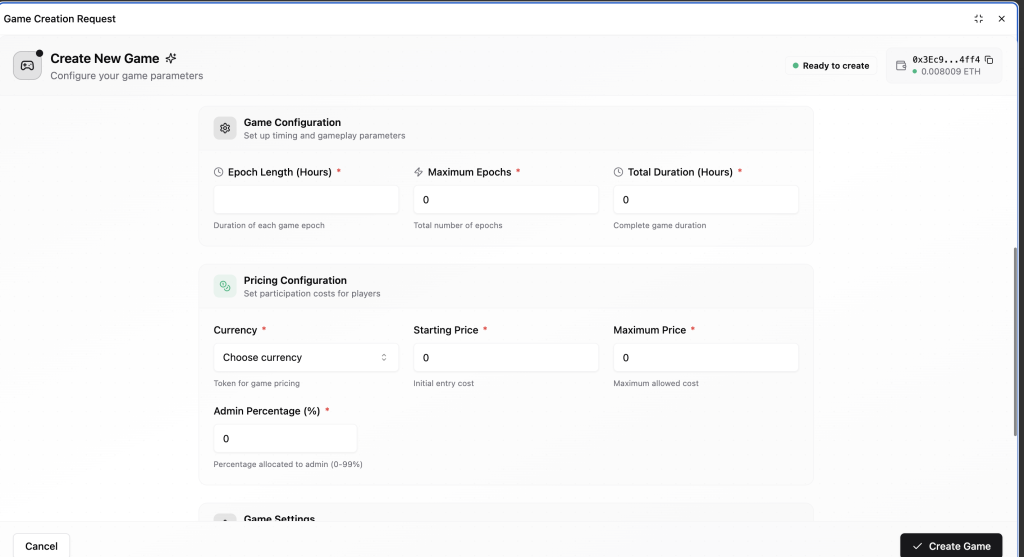Collapse the dialog using the shrink icon

click(978, 19)
